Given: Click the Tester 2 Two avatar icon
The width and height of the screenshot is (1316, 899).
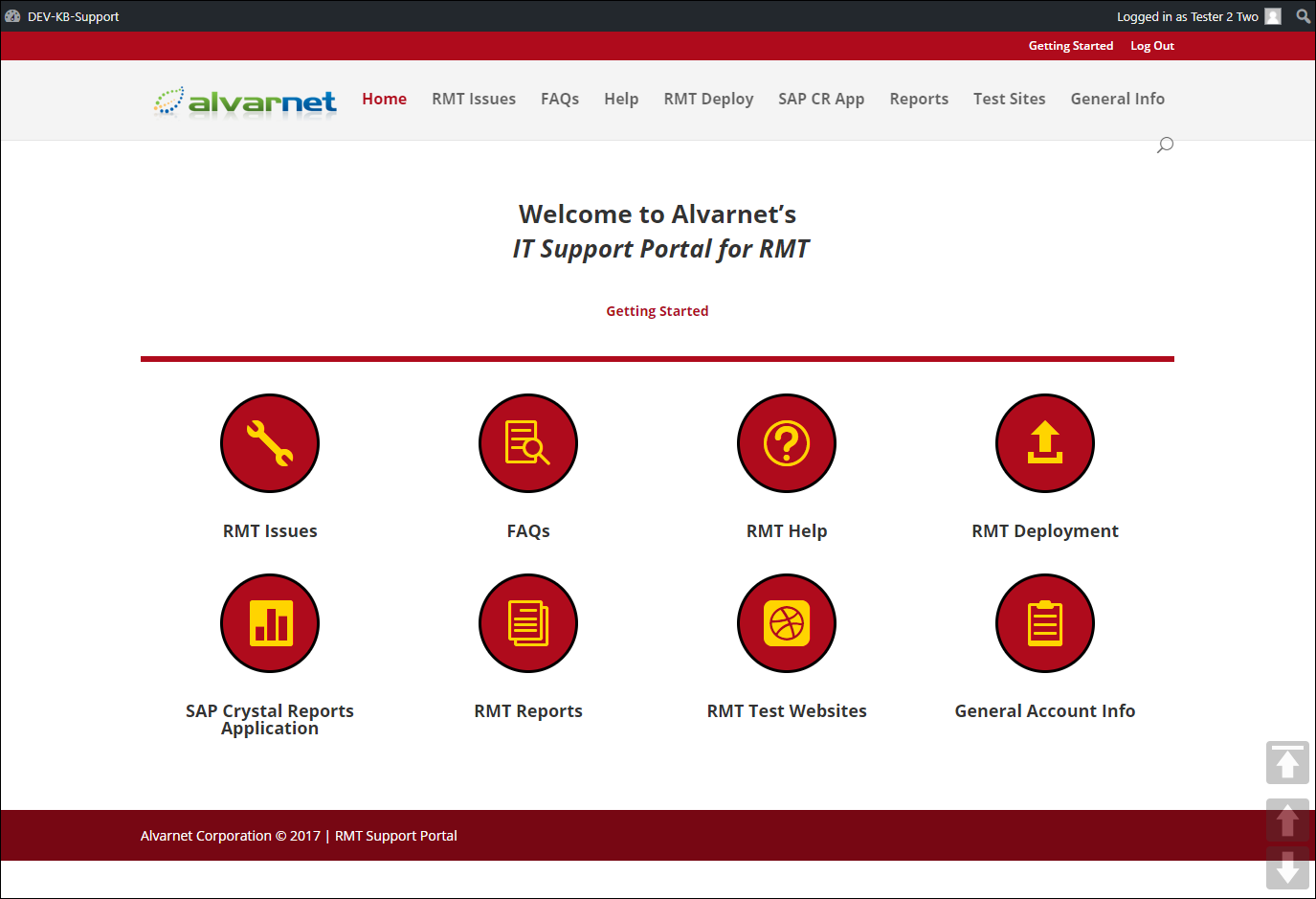Looking at the screenshot, I should (x=1273, y=16).
